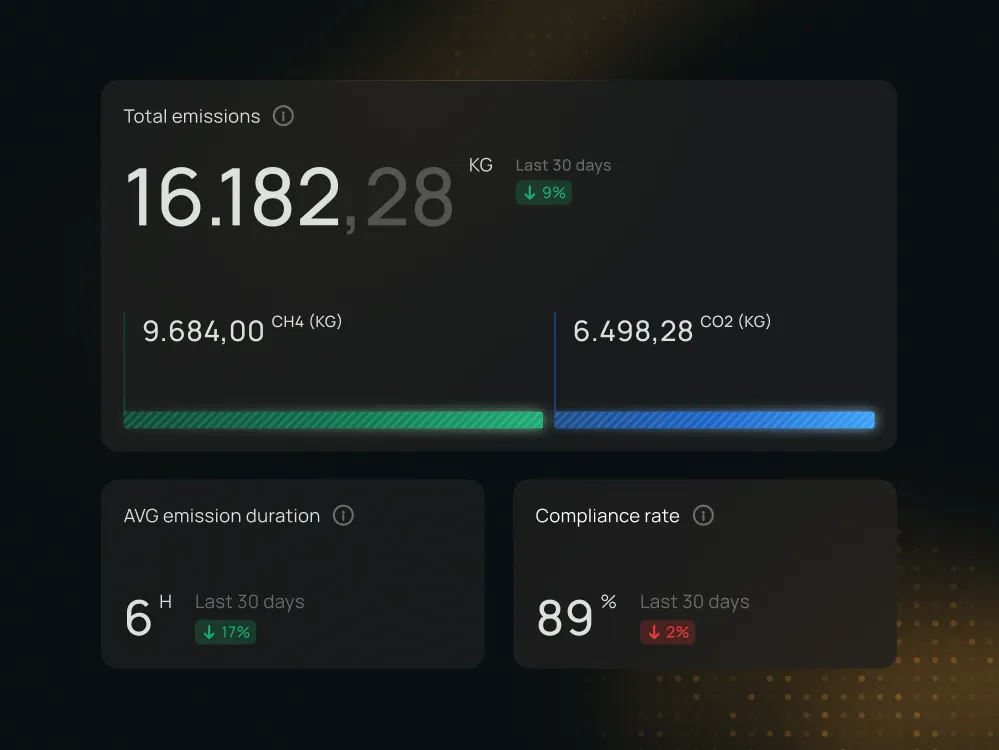This screenshot has height=750, width=999.
Task: Select the 6 H duration value
Action: click(x=148, y=615)
